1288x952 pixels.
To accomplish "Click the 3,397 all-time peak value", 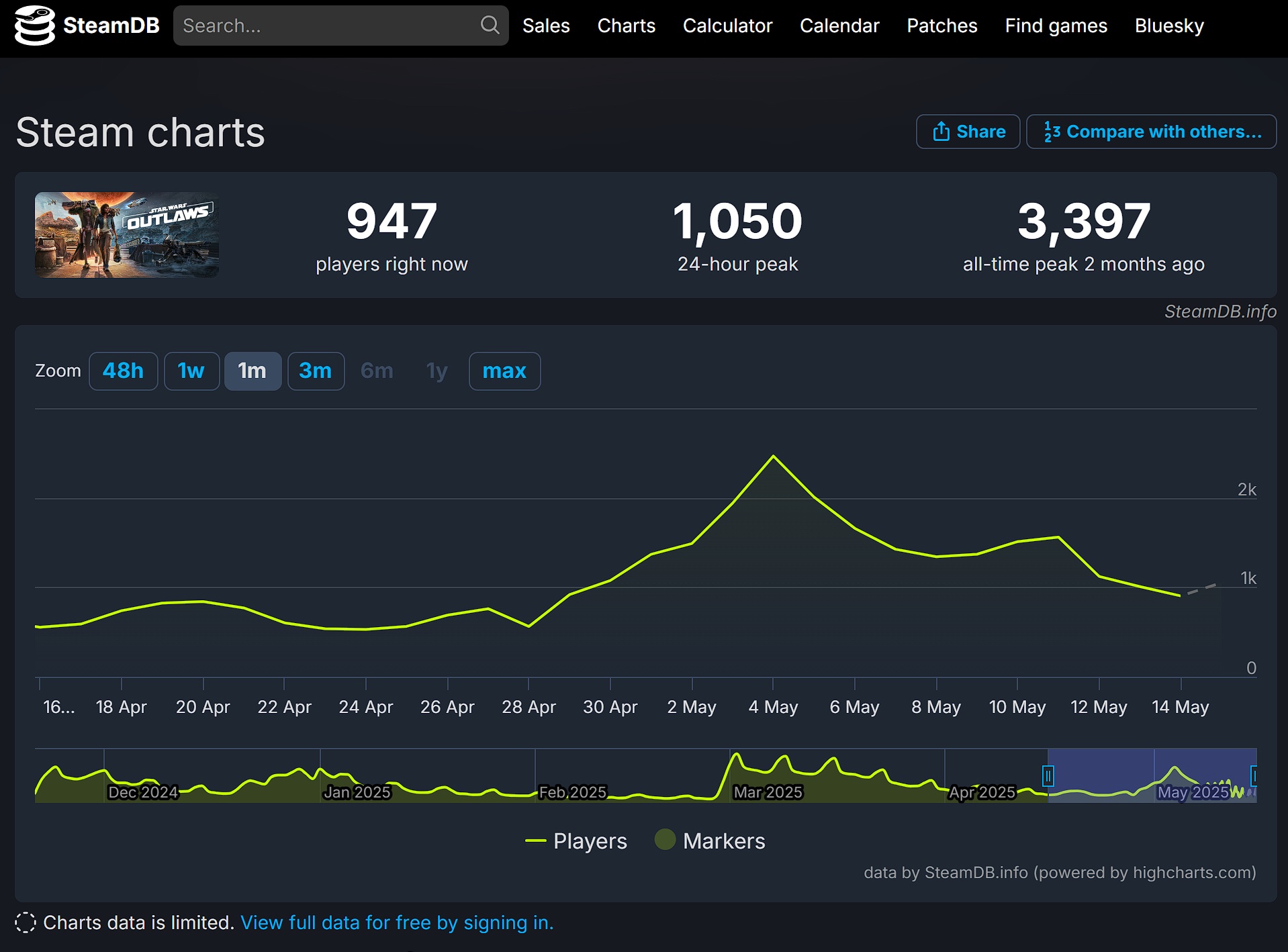I will click(1084, 221).
